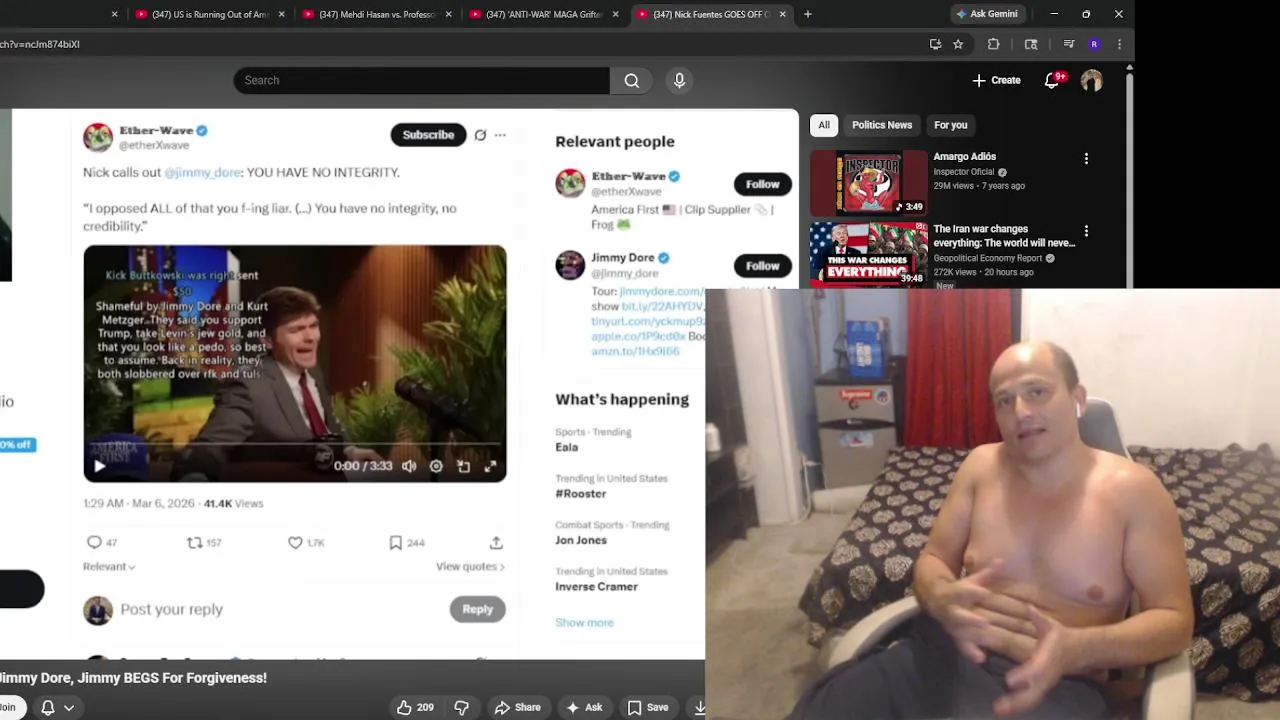
Task: Expand notification bell options chevron
Action: (x=69, y=707)
